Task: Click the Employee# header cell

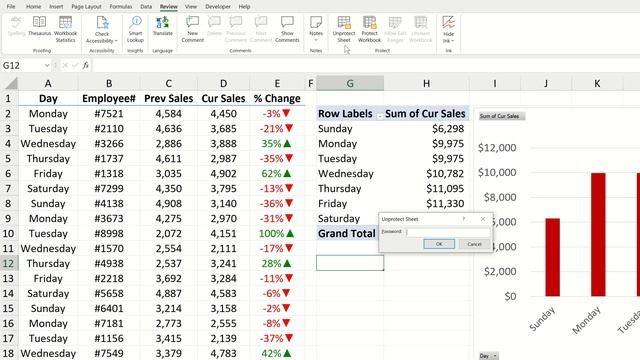Action: click(x=109, y=99)
